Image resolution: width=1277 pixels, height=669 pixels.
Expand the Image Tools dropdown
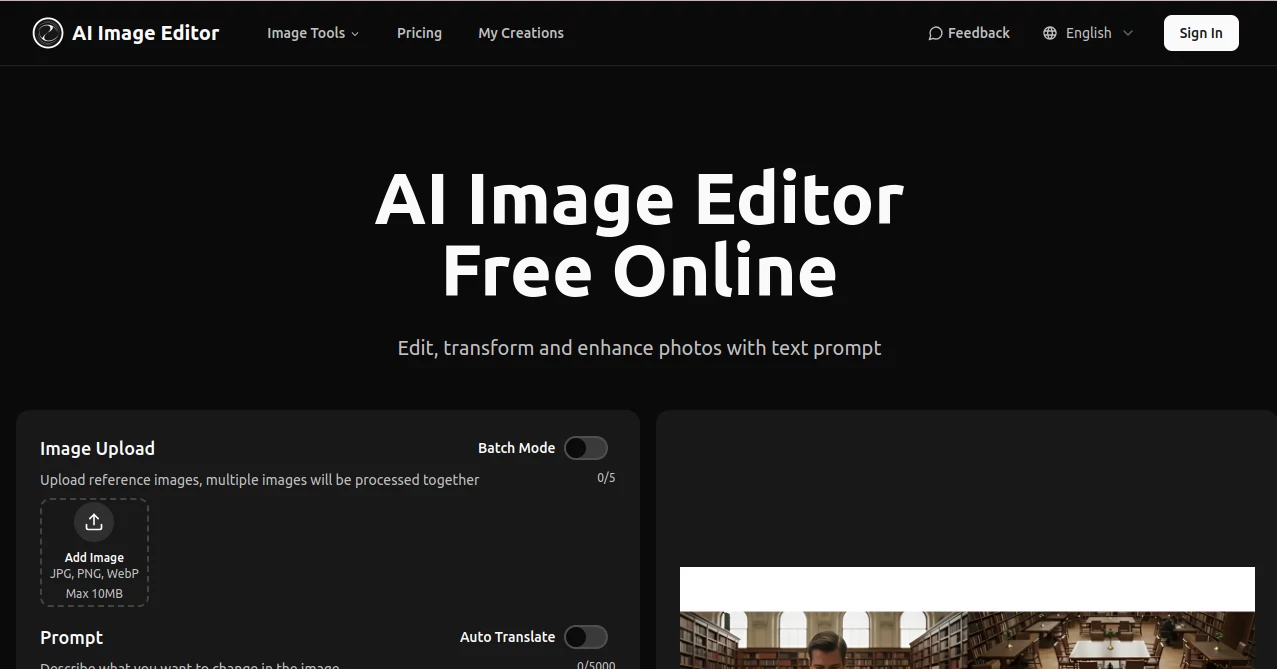click(x=313, y=32)
